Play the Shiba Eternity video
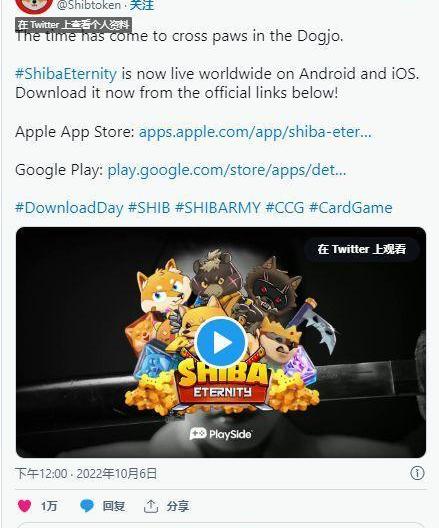This screenshot has width=439, height=528. coord(221,342)
